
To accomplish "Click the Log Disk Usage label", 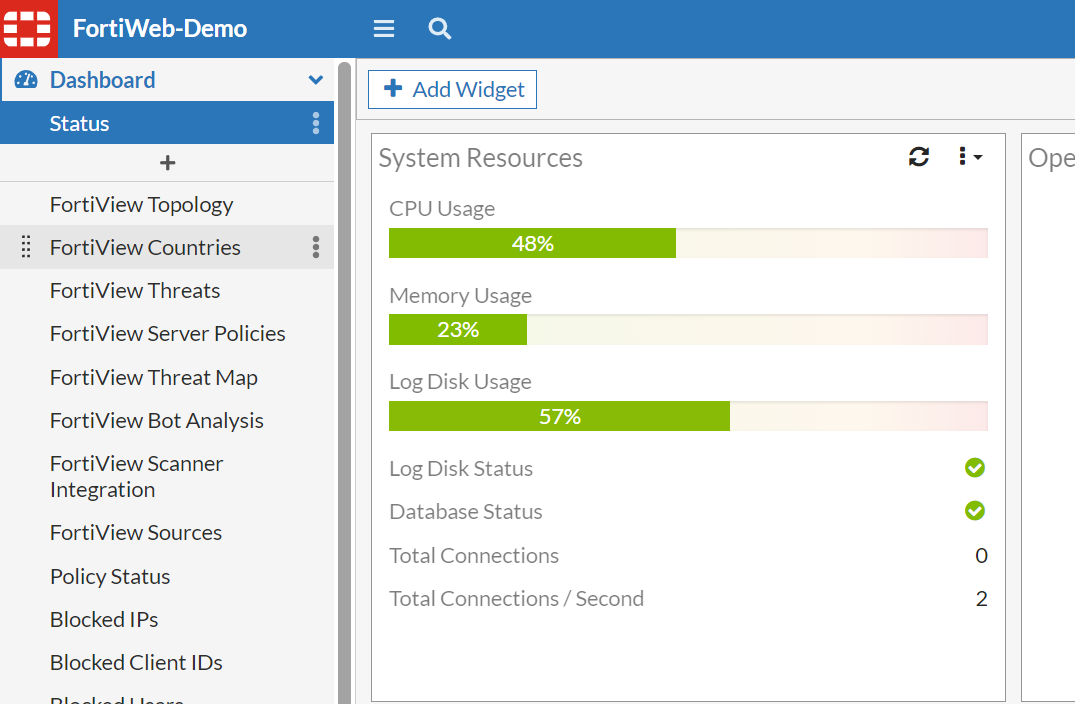I will pyautogui.click(x=461, y=381).
